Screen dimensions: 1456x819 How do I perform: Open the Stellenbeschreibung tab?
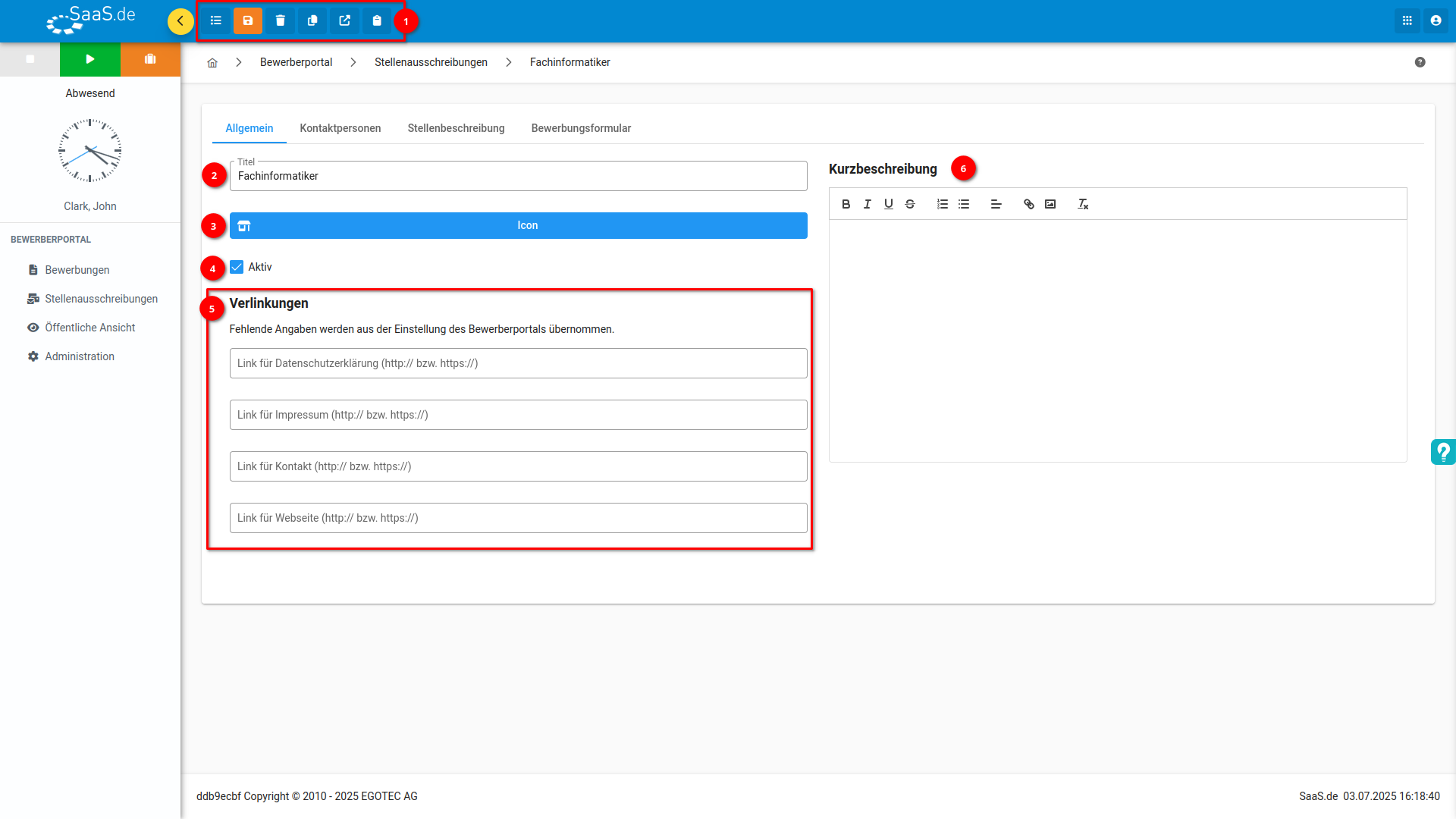pyautogui.click(x=457, y=128)
